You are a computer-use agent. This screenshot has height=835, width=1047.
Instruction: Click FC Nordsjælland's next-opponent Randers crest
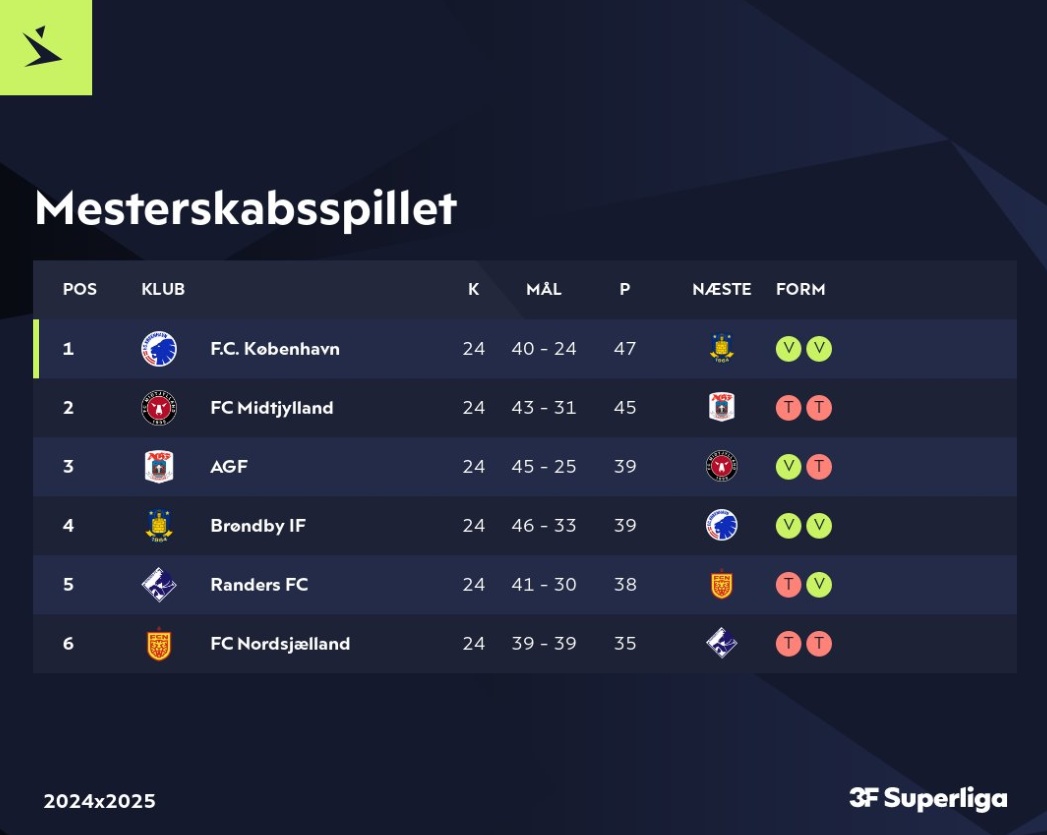721,643
